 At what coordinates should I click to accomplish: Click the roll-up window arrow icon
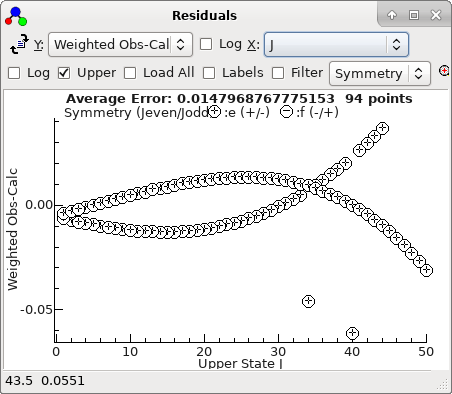(392, 15)
